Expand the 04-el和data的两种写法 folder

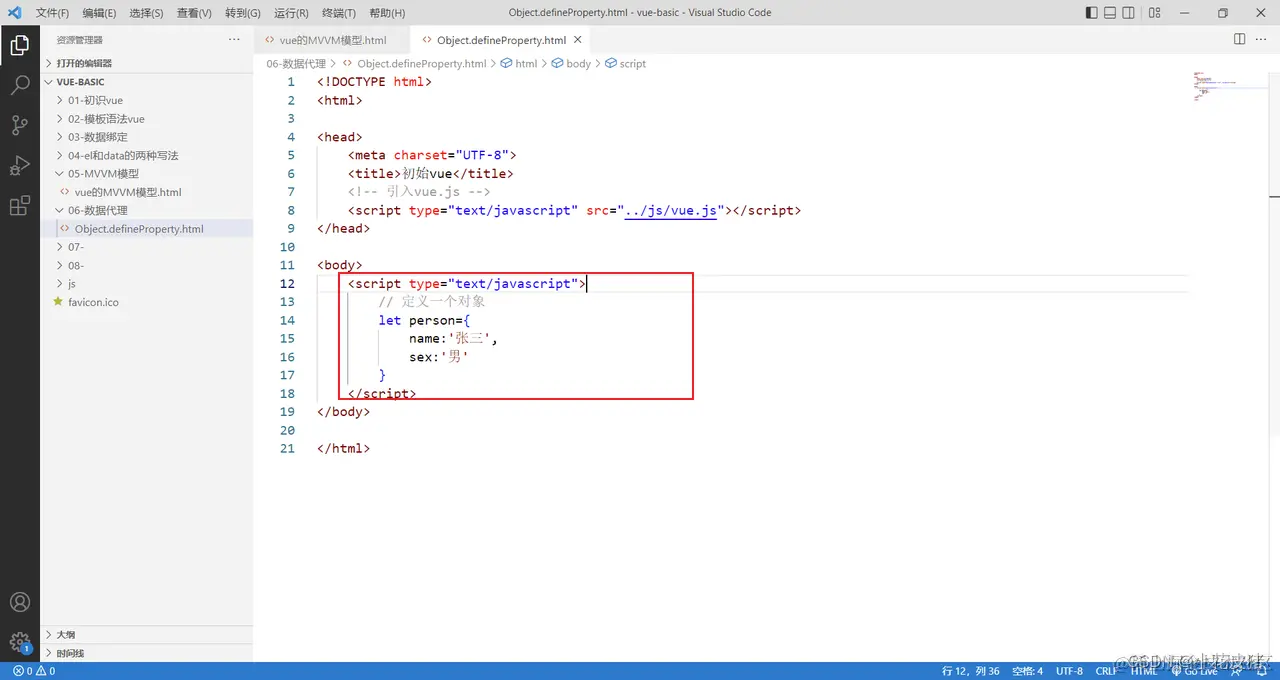click(x=146, y=155)
